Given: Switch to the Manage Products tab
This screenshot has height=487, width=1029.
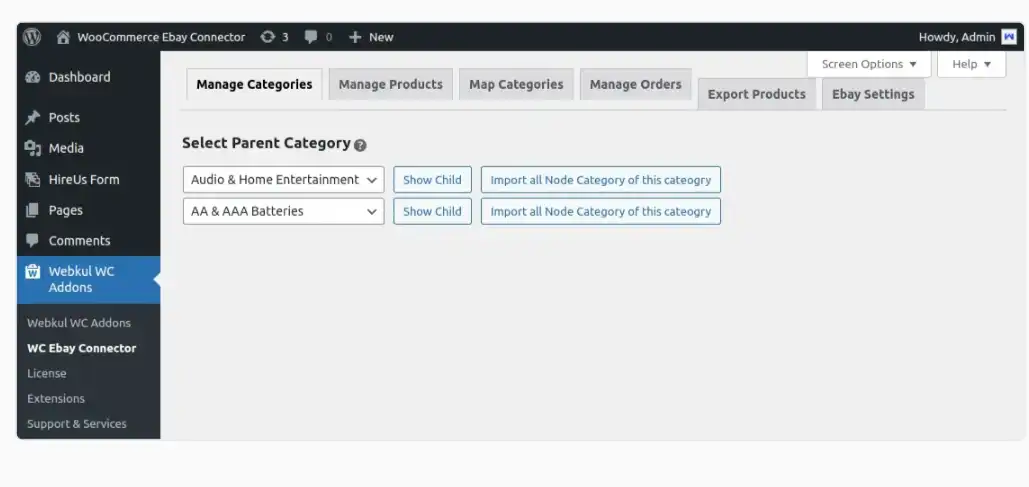Looking at the screenshot, I should [390, 84].
